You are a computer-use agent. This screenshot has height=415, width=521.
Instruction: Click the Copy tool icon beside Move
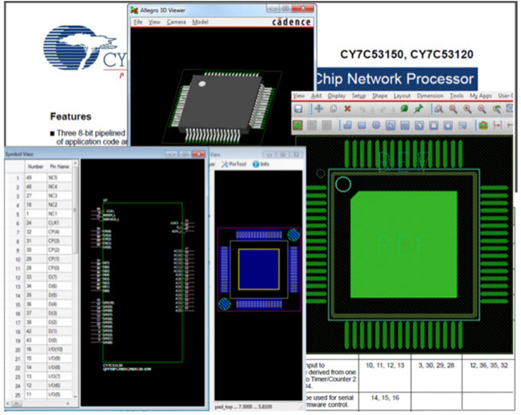tap(333, 109)
